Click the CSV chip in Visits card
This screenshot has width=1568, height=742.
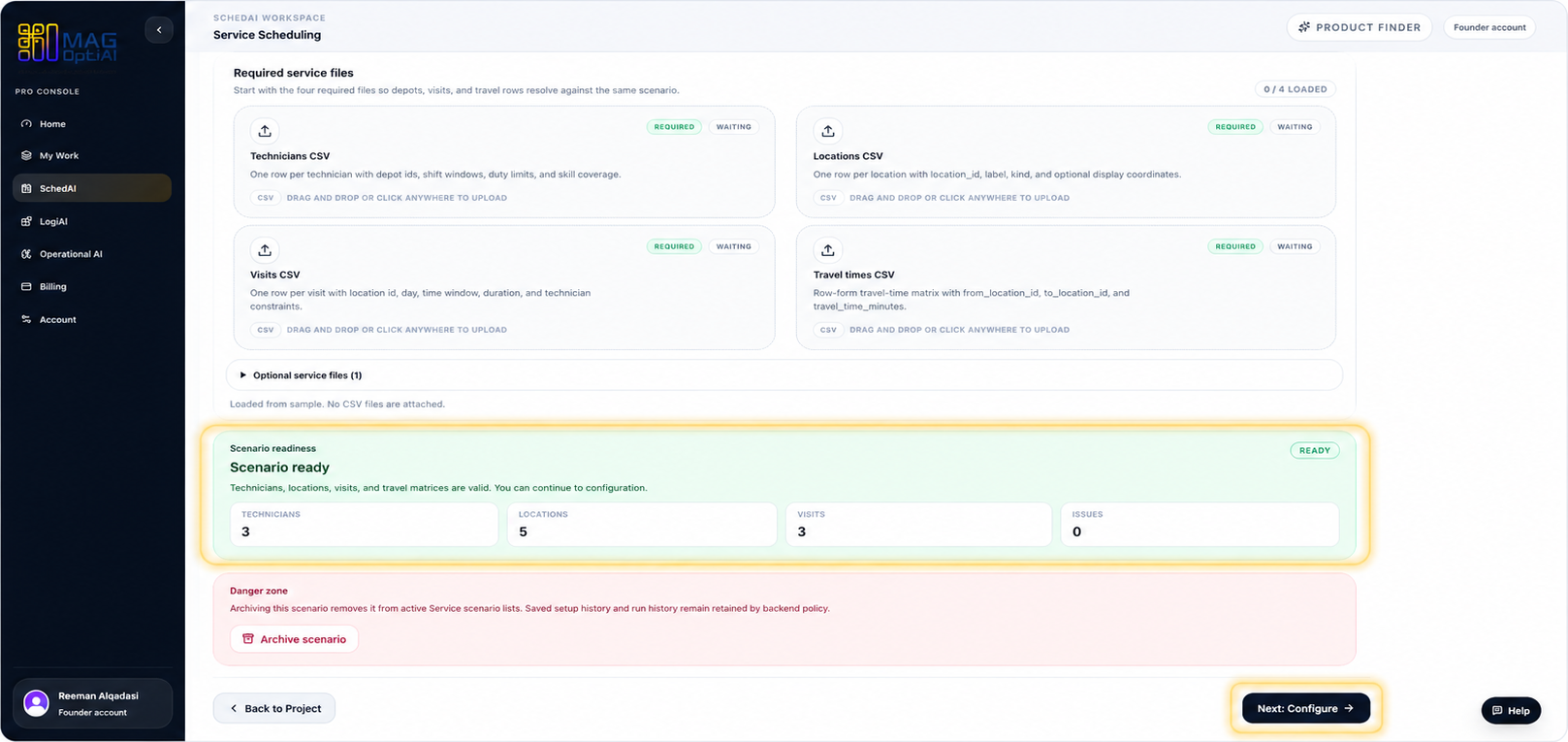click(266, 330)
